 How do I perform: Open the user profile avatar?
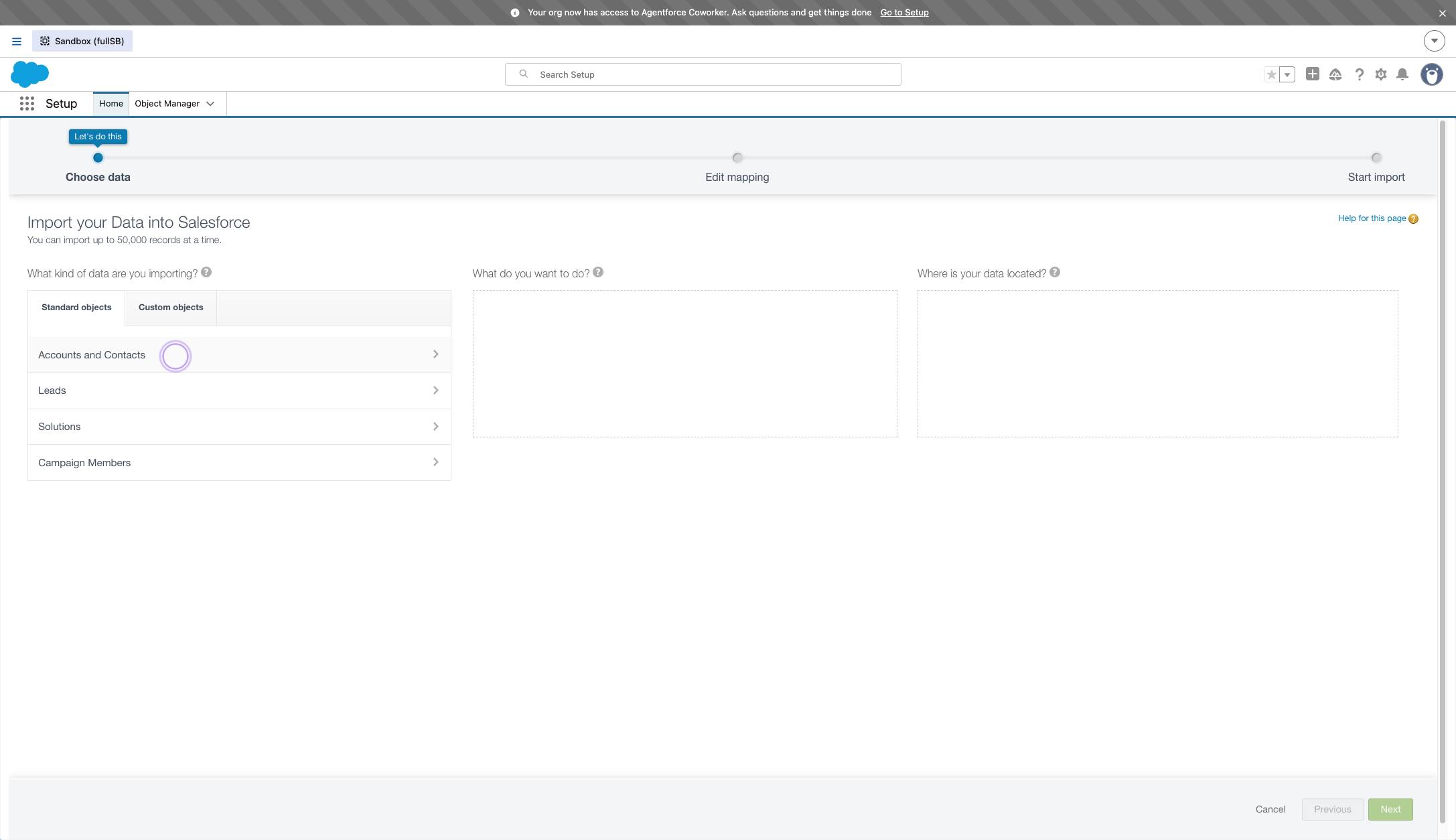[1432, 74]
